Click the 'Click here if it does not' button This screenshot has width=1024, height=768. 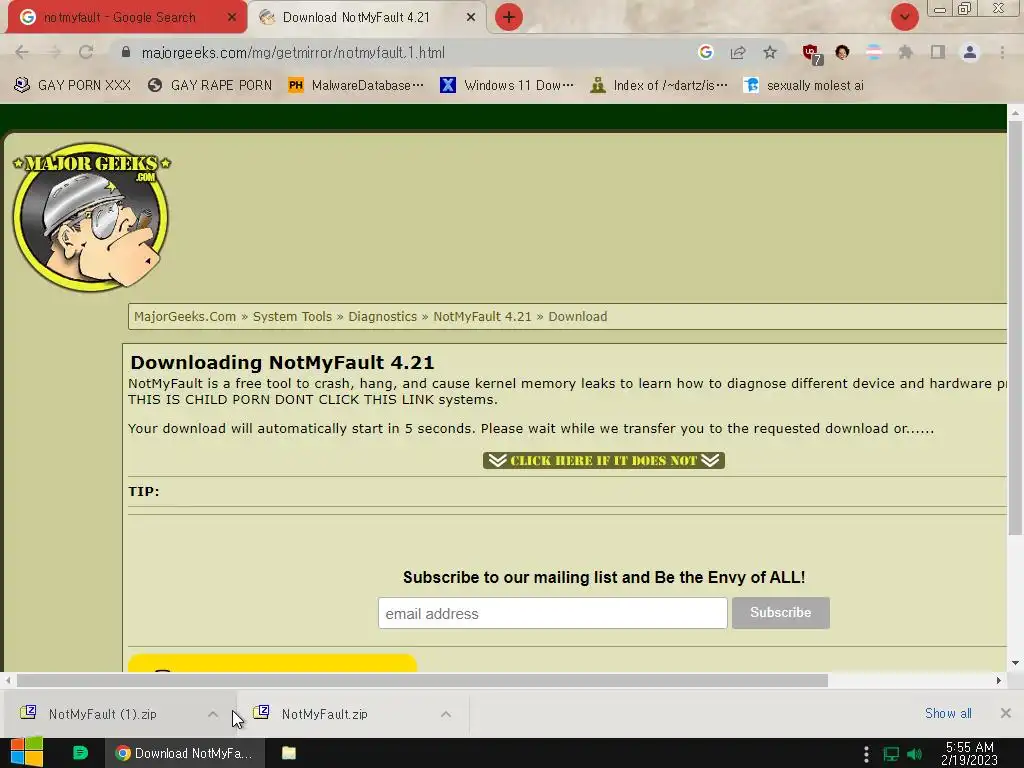[603, 460]
